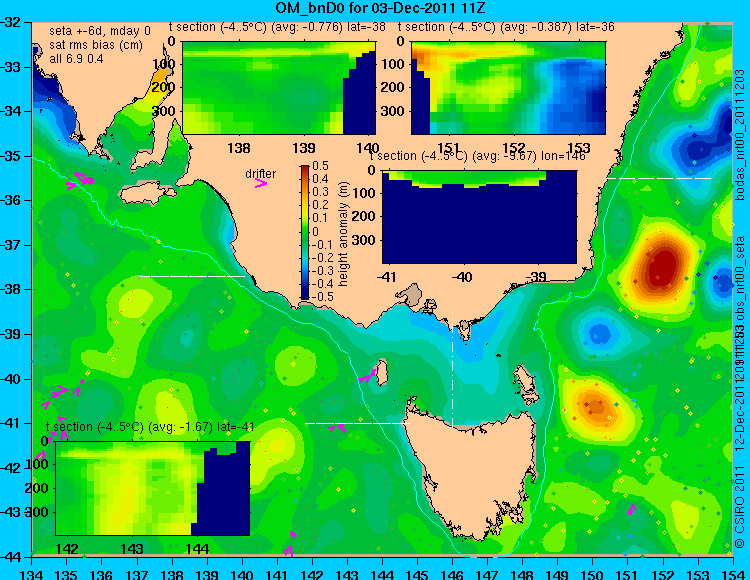750x580 pixels.
Task: Open the lon=146 temperature section inset plot
Action: click(x=479, y=217)
